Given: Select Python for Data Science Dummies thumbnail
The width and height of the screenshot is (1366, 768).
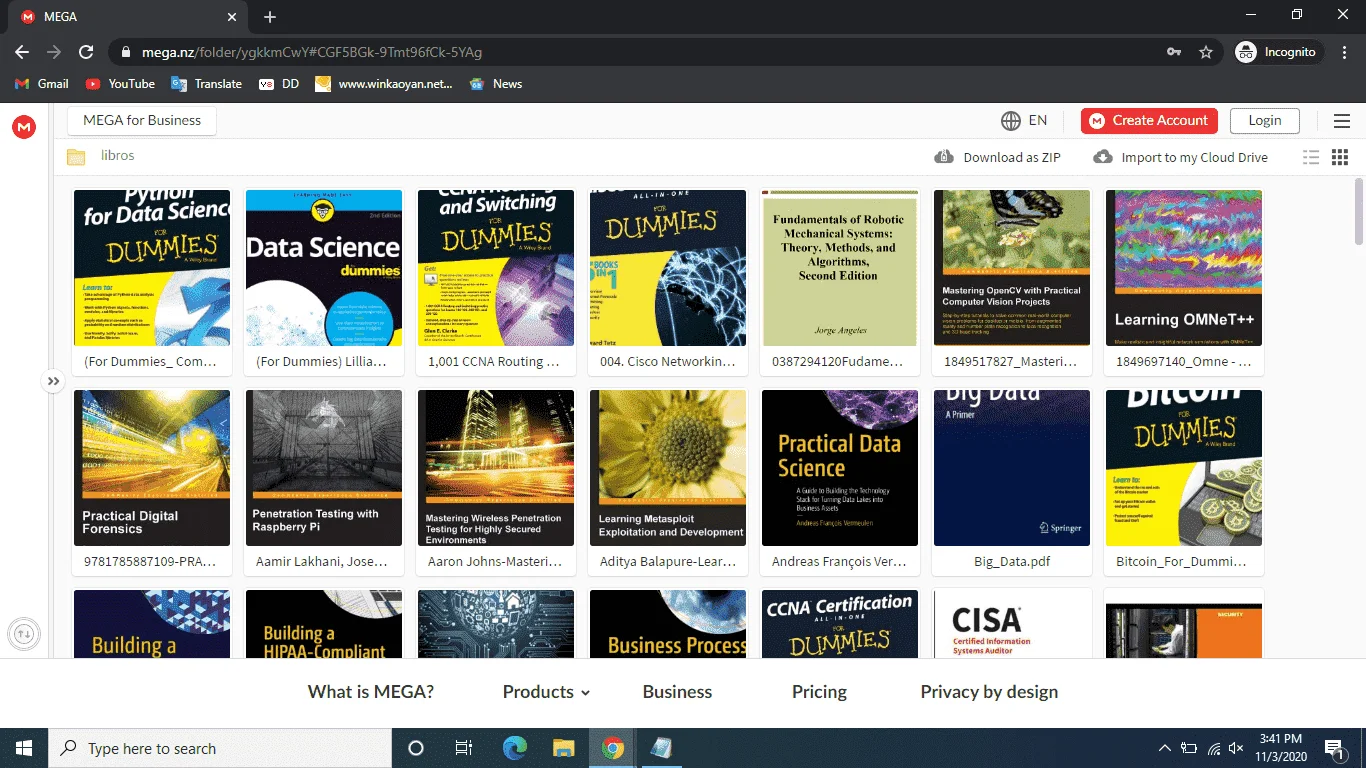Looking at the screenshot, I should 152,268.
